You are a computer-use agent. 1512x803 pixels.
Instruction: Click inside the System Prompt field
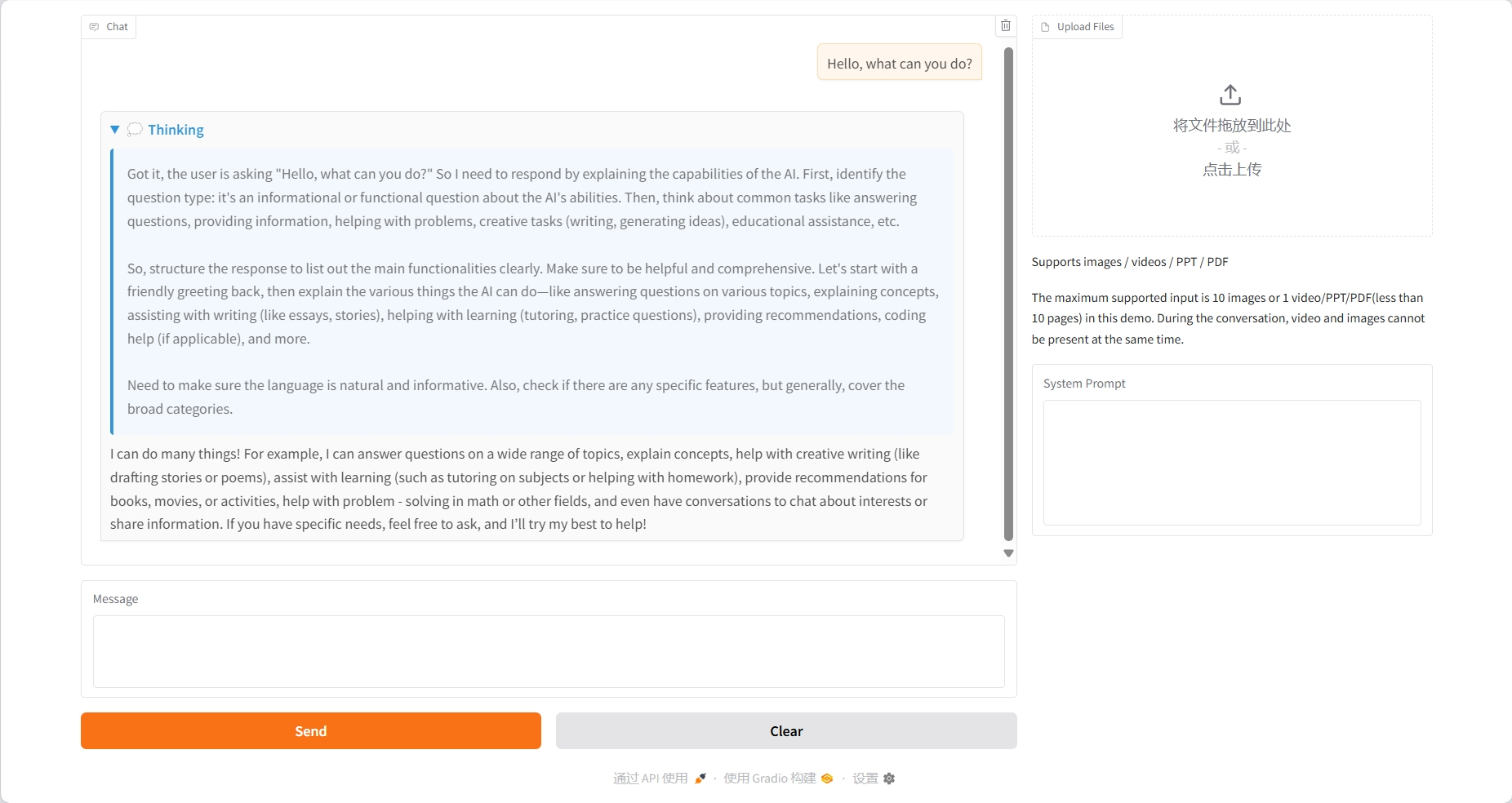[x=1231, y=462]
